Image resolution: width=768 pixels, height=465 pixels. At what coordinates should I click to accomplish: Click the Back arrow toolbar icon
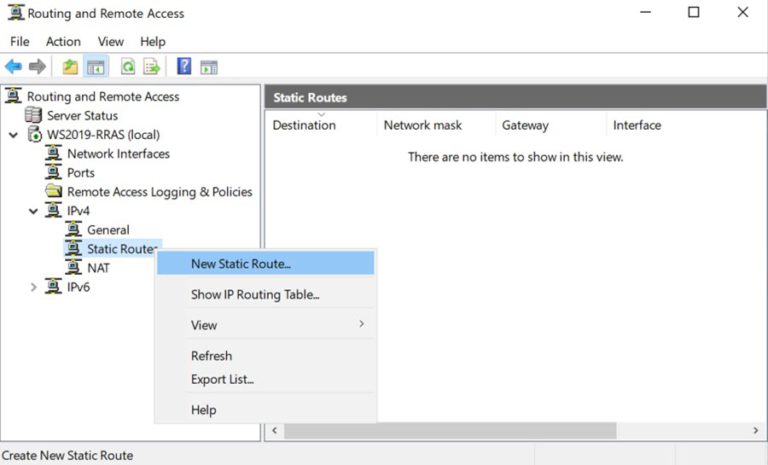(x=13, y=66)
